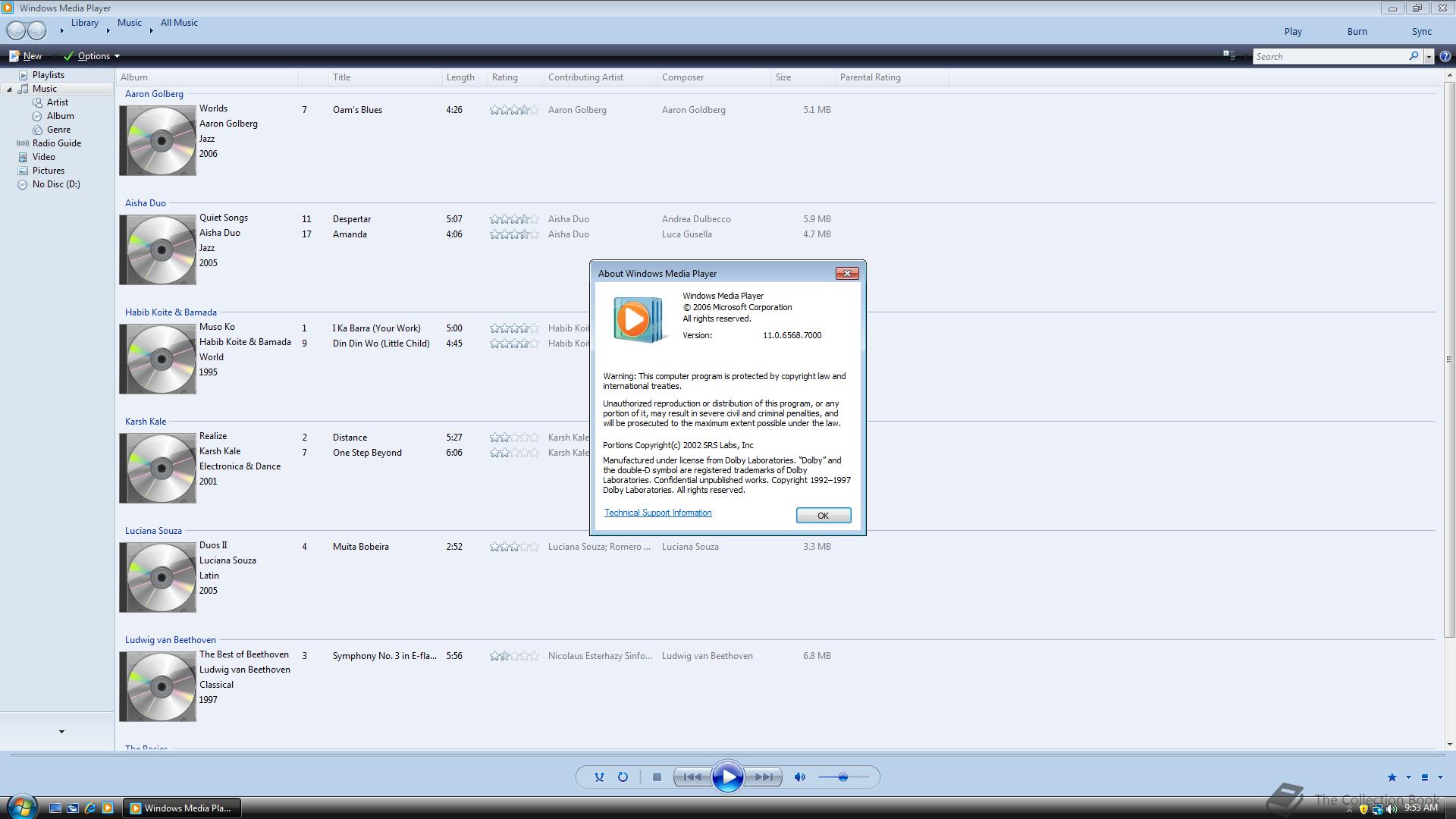
Task: Select Genre under Music
Action: 58,130
